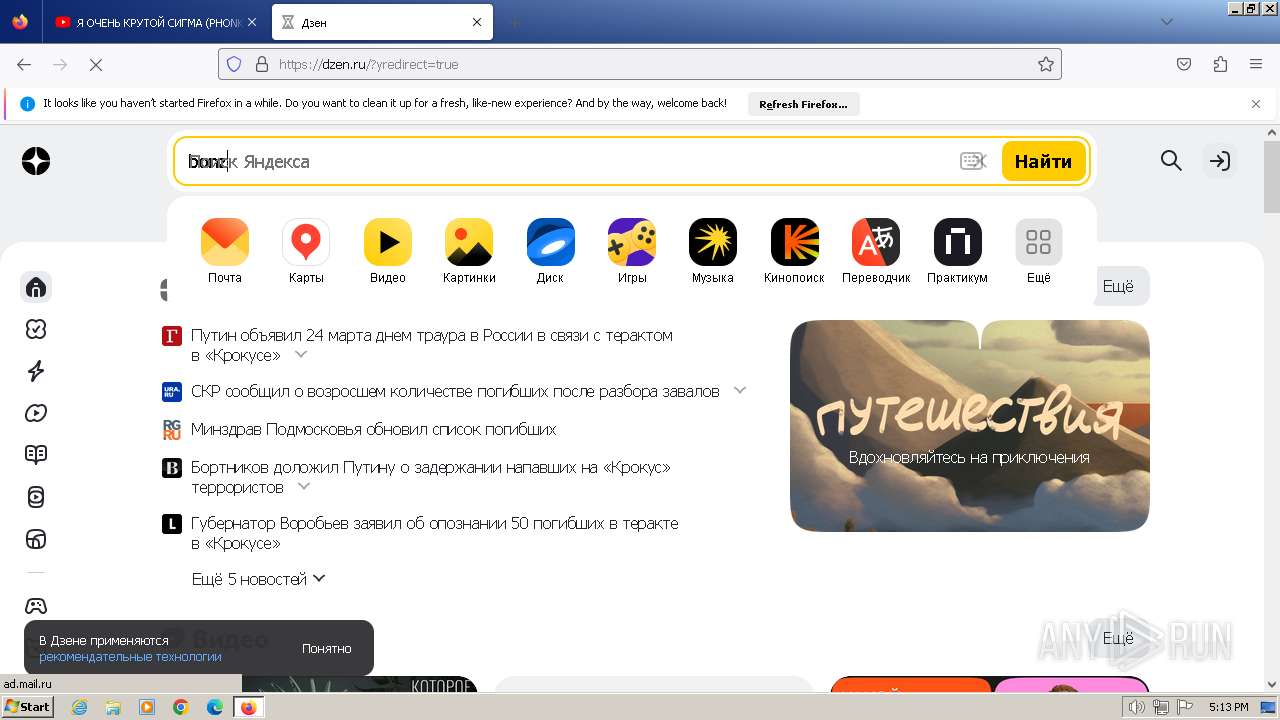Dismiss the Firefox refresh notification bar
This screenshot has width=1280, height=720.
pos(1256,103)
